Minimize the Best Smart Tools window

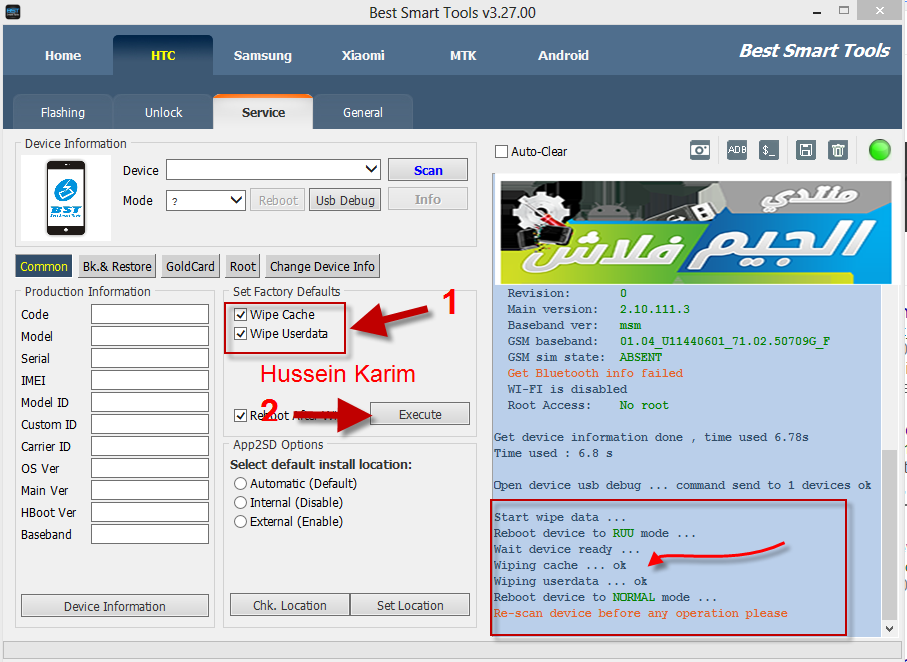click(817, 12)
